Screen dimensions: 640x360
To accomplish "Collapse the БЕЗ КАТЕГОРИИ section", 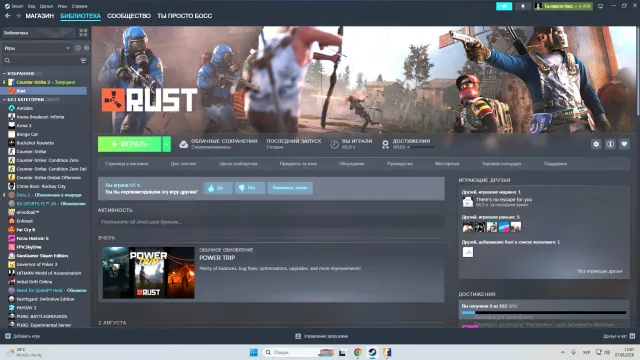I will [4, 100].
